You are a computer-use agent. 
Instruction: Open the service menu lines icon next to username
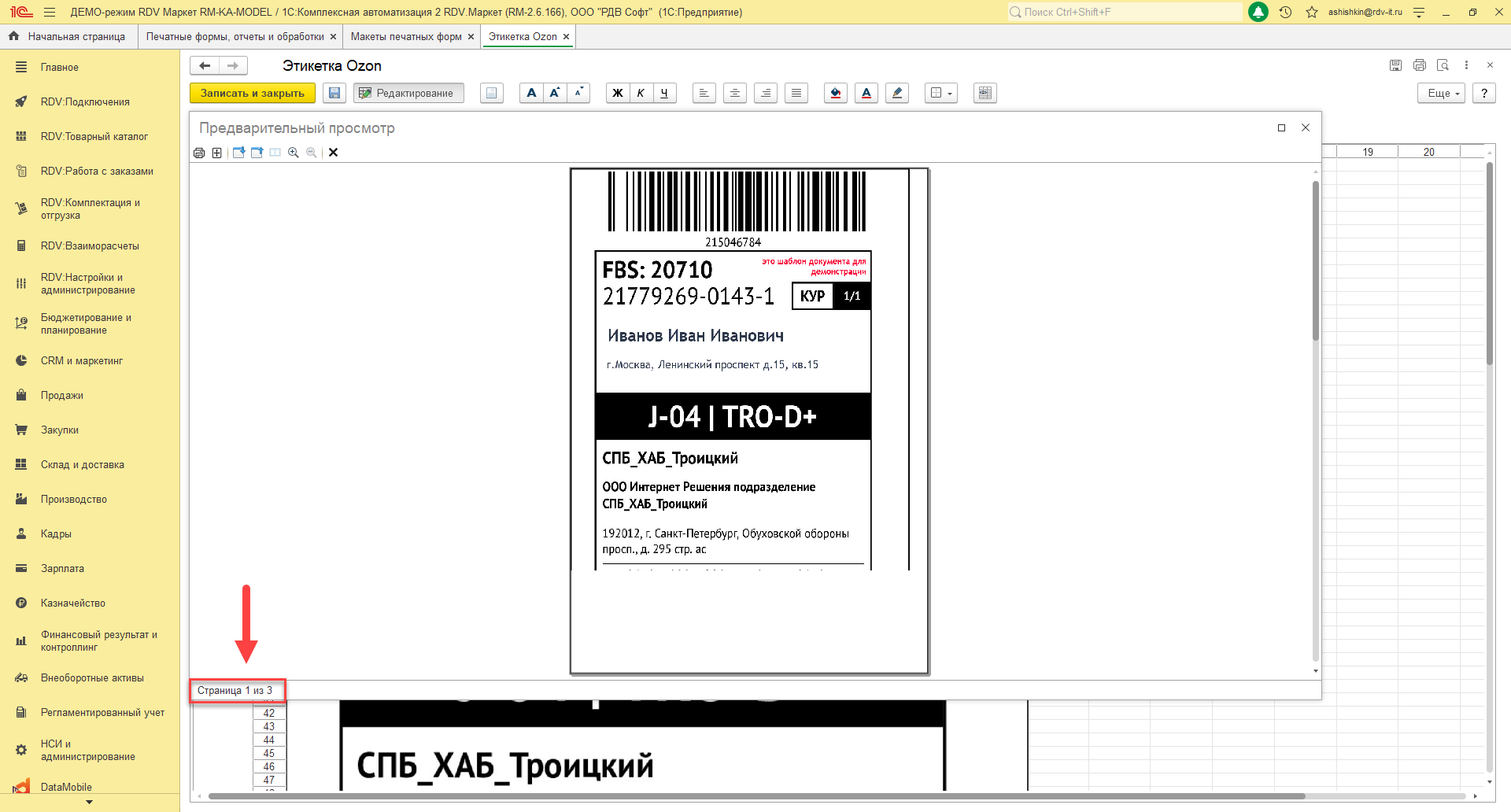1419,12
